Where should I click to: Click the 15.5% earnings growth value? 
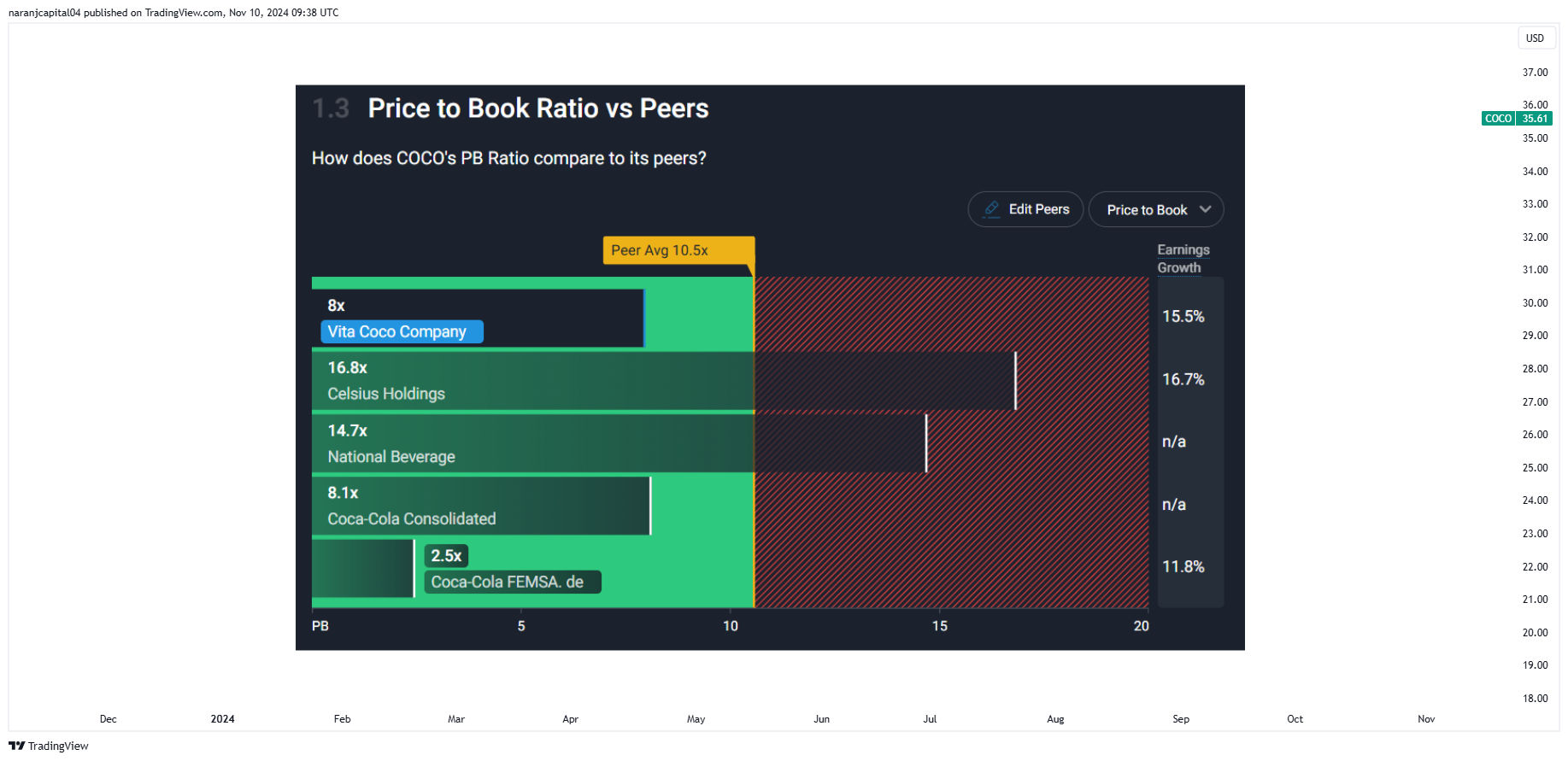coord(1183,316)
